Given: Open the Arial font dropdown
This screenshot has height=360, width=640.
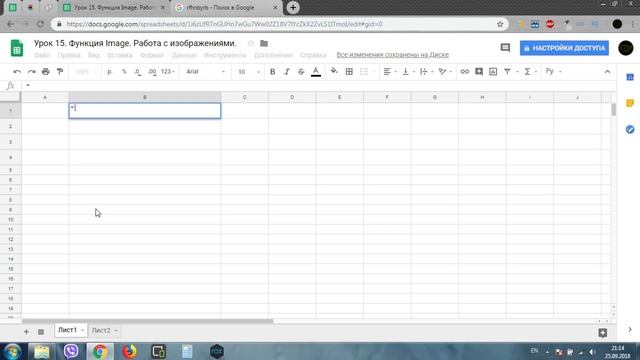Looking at the screenshot, I should pyautogui.click(x=205, y=71).
